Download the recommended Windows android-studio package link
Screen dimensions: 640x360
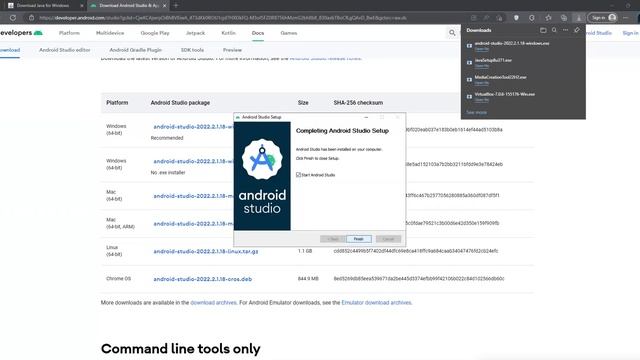click(x=193, y=127)
